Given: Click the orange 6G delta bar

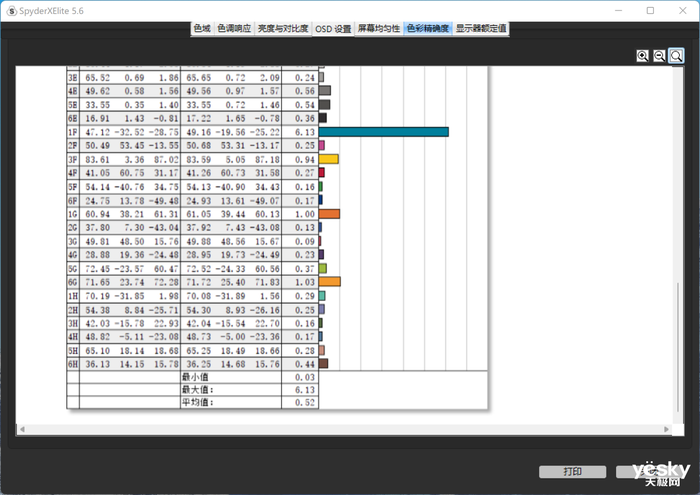Looking at the screenshot, I should [330, 281].
